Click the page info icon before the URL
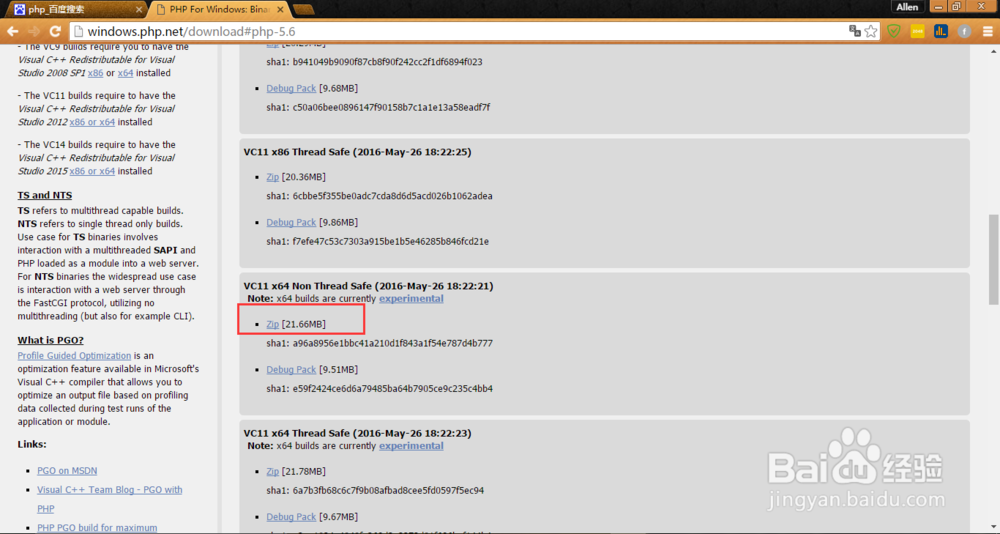The image size is (1000, 534). [x=77, y=31]
